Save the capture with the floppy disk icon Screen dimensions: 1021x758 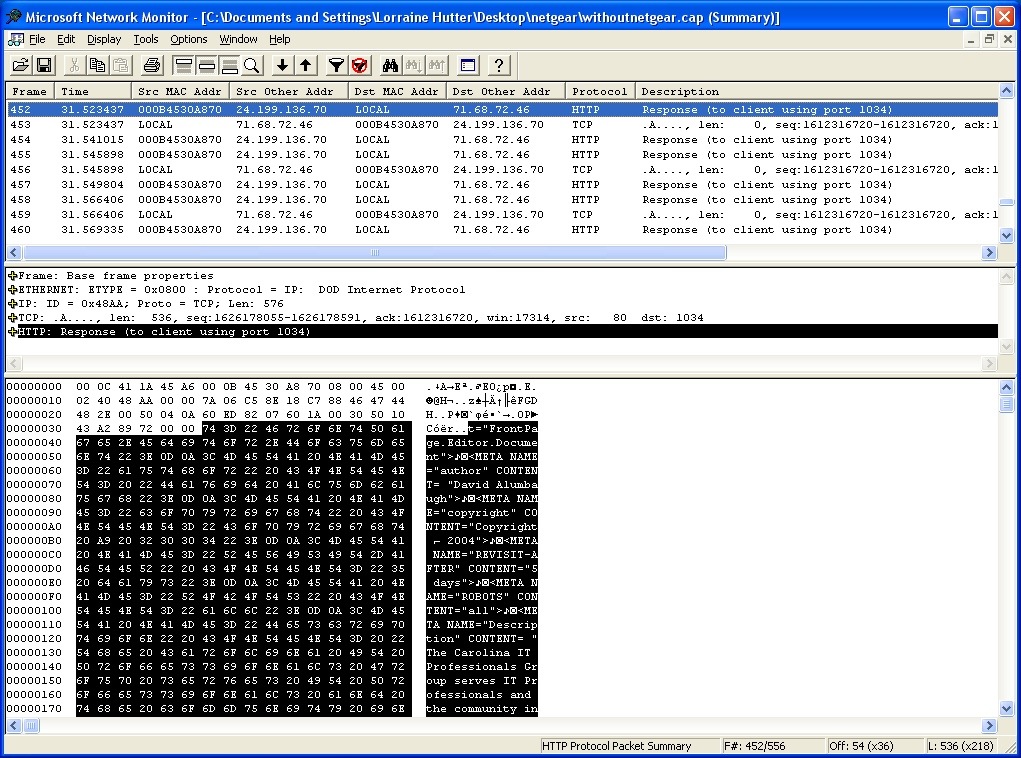pos(44,65)
